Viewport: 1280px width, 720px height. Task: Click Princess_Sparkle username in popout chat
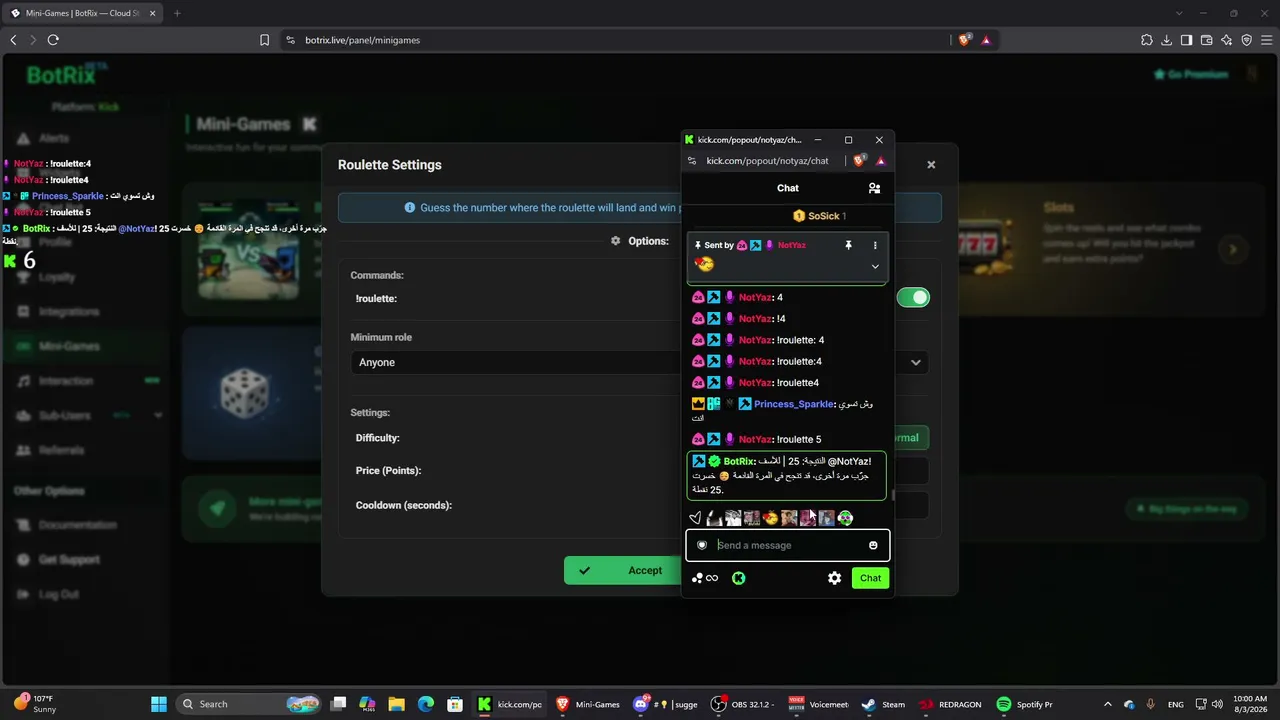click(794, 404)
